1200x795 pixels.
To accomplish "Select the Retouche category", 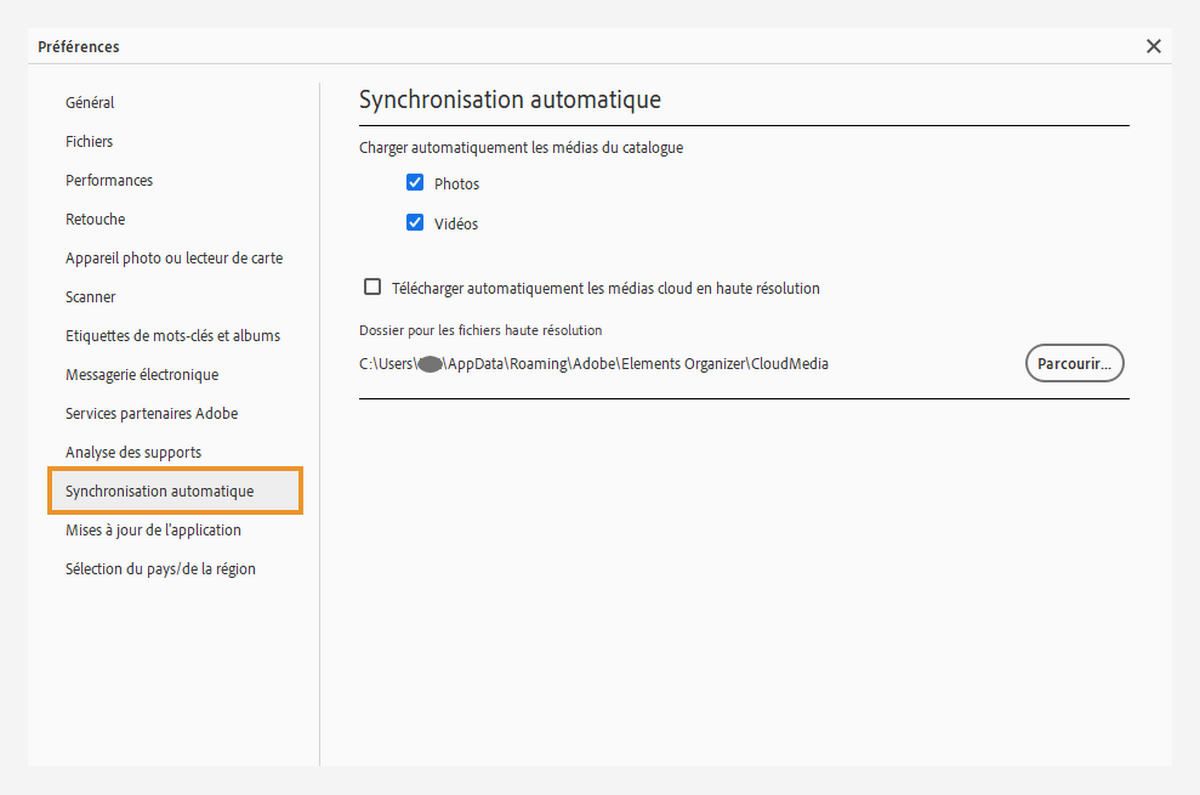I will coord(95,219).
